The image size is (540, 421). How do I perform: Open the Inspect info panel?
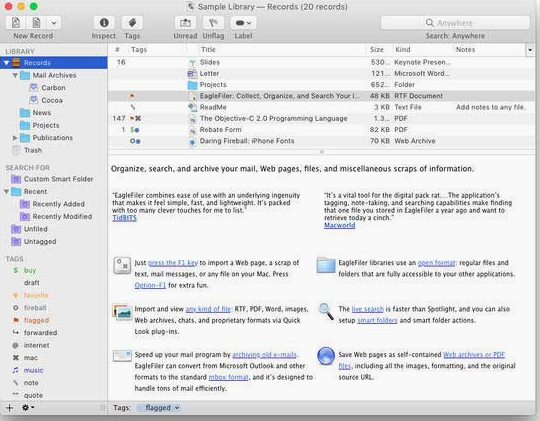[104, 23]
